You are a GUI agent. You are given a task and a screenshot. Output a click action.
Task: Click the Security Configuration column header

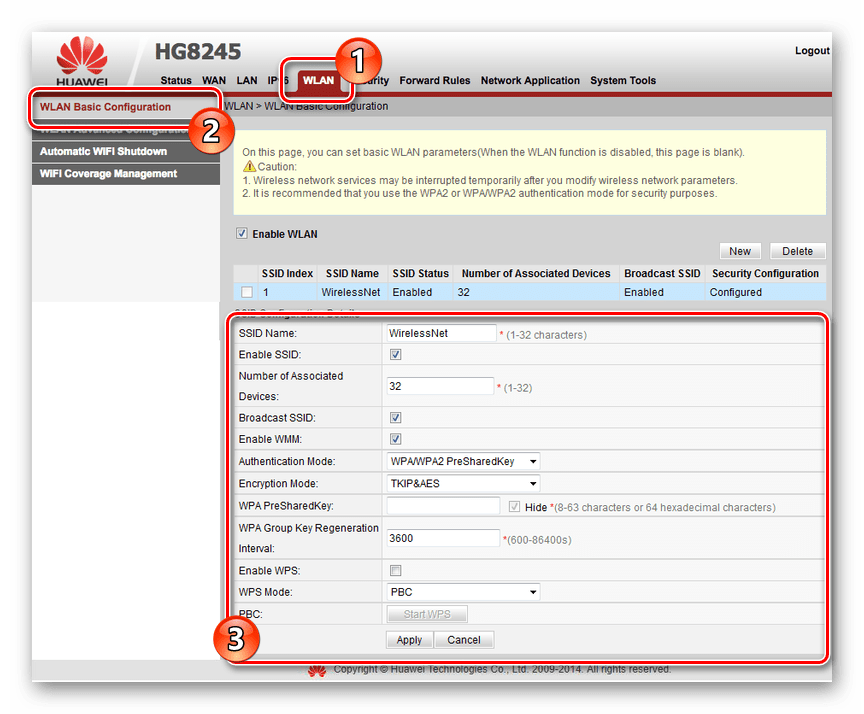coord(765,274)
